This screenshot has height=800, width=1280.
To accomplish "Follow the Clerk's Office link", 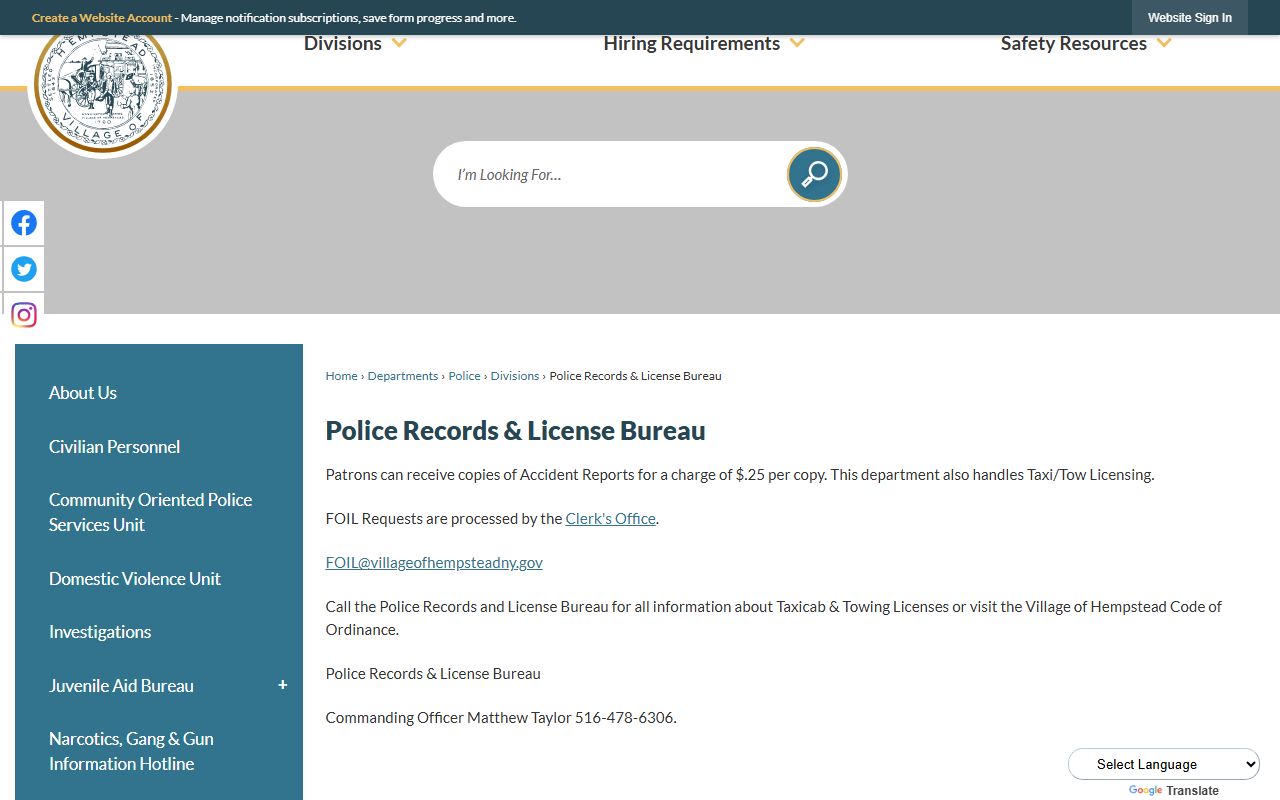I will tap(610, 519).
